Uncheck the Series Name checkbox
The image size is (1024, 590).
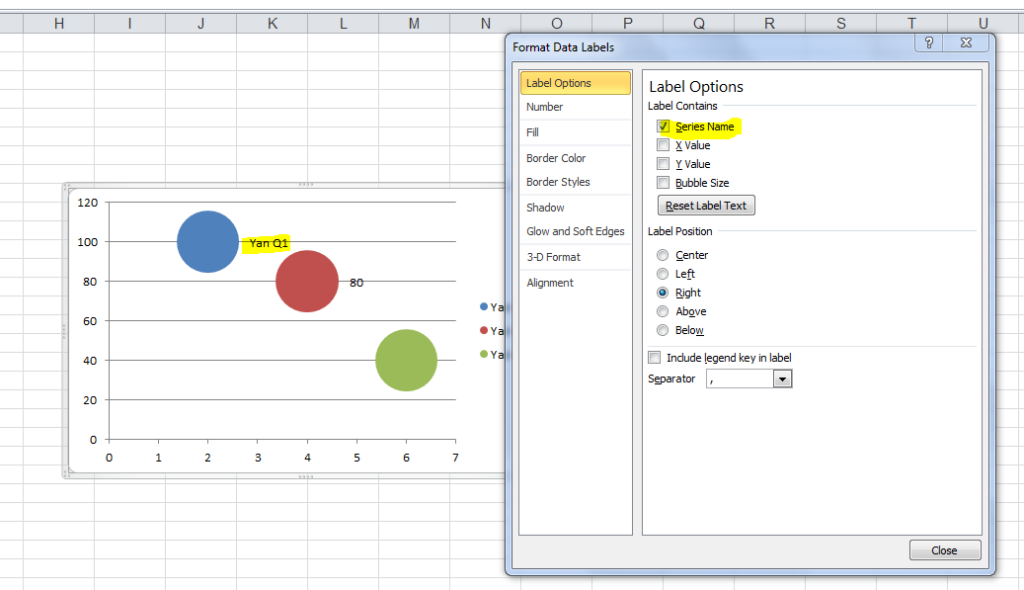(x=663, y=126)
